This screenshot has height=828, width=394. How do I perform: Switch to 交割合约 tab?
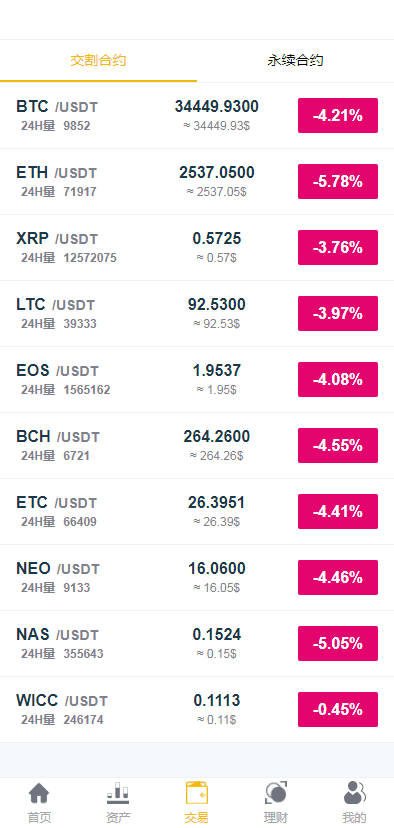[98, 60]
